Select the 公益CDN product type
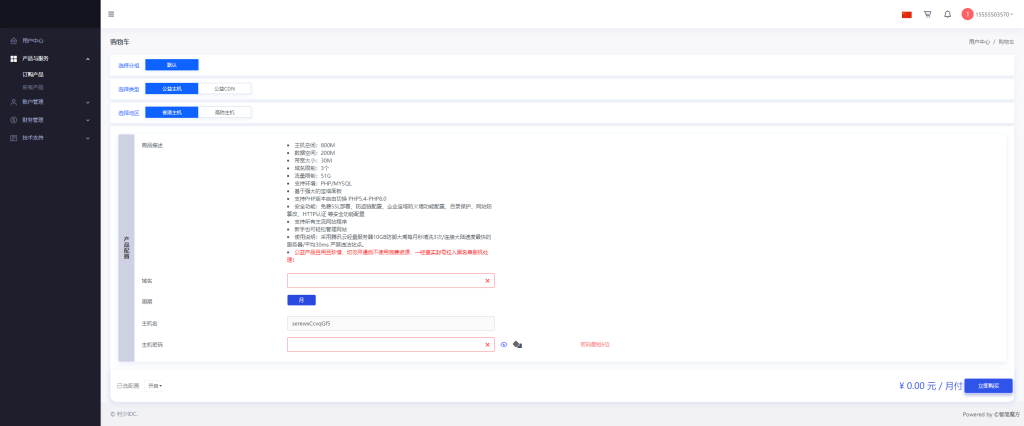 (224, 88)
